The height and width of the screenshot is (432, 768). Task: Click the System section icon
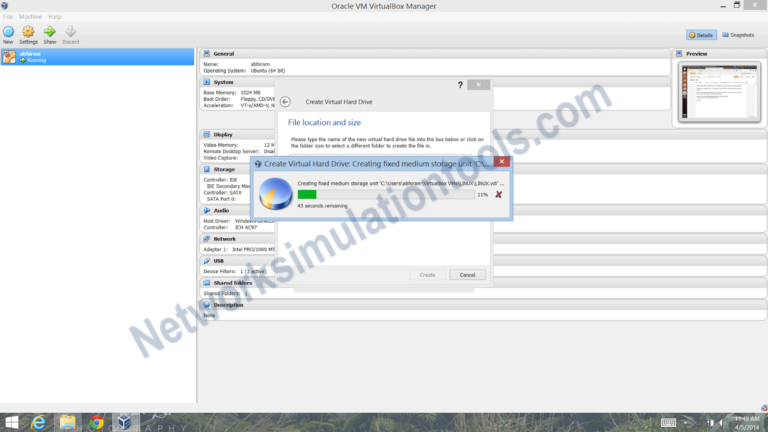click(207, 82)
